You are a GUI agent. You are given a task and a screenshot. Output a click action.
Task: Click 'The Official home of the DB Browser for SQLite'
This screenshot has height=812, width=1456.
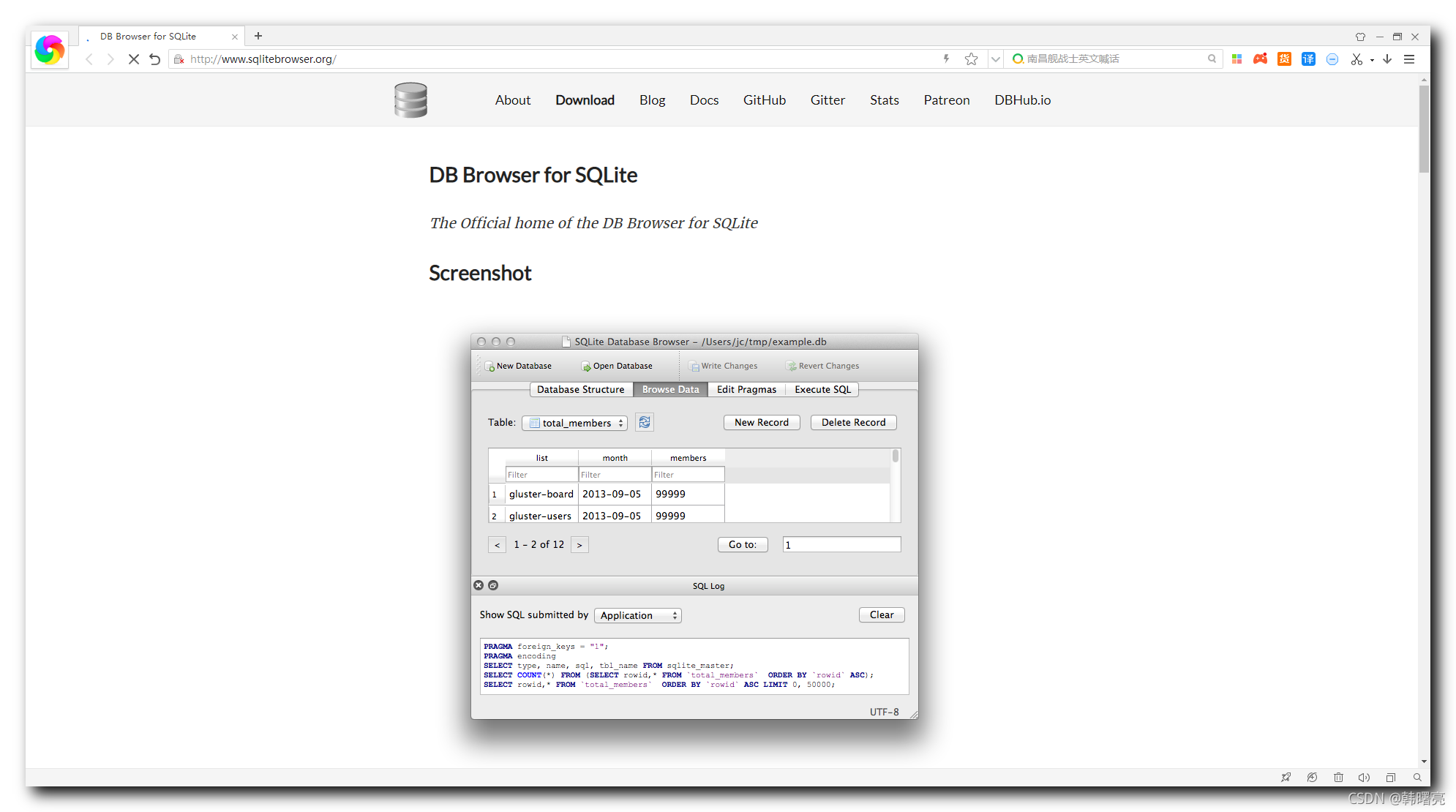click(593, 223)
